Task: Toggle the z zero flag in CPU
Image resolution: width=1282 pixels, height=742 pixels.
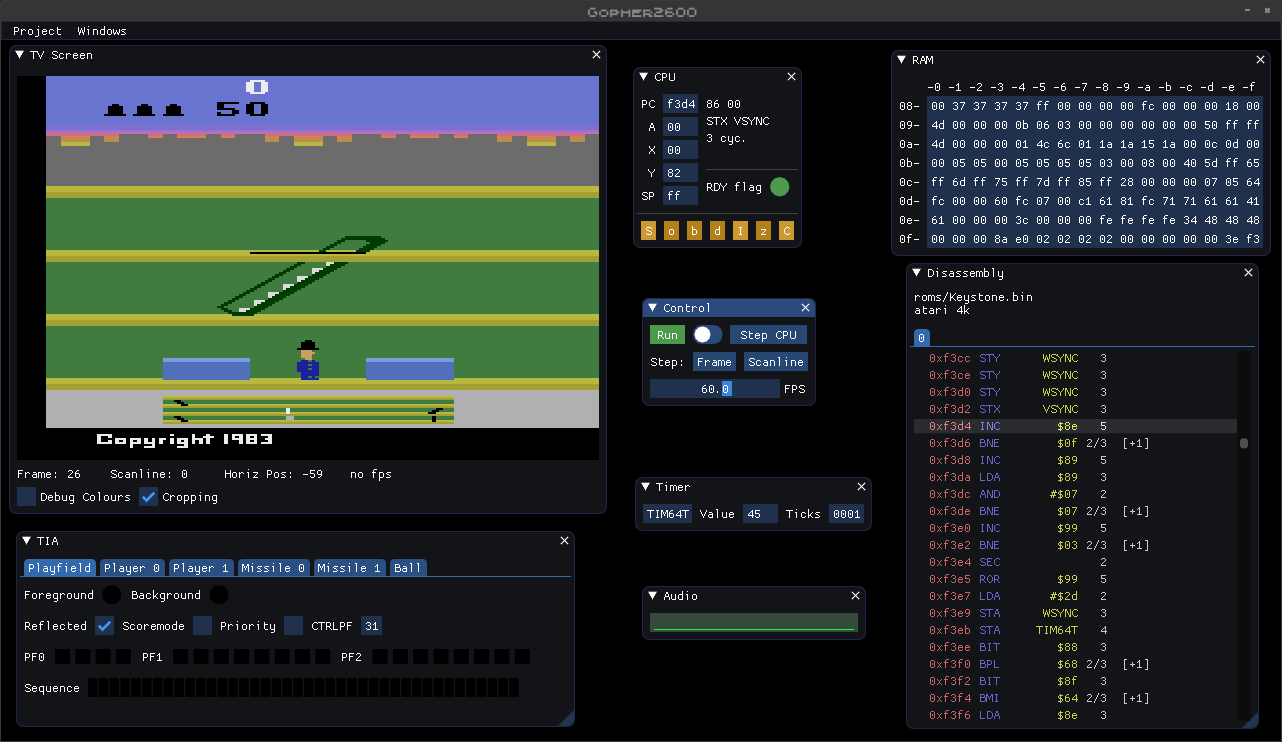Action: (x=763, y=232)
